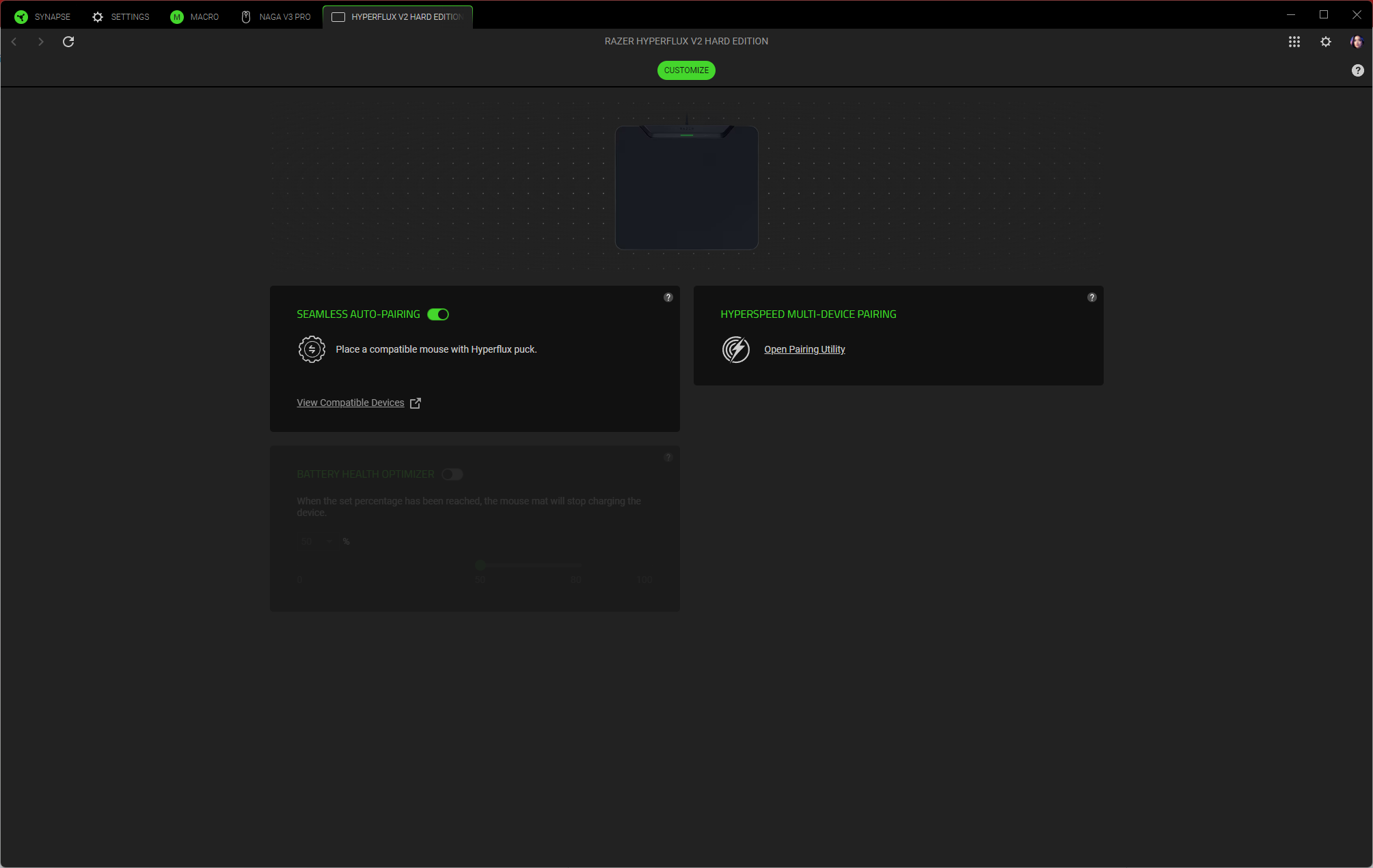Click the Customize sub-tab button
The width and height of the screenshot is (1373, 868).
(686, 70)
